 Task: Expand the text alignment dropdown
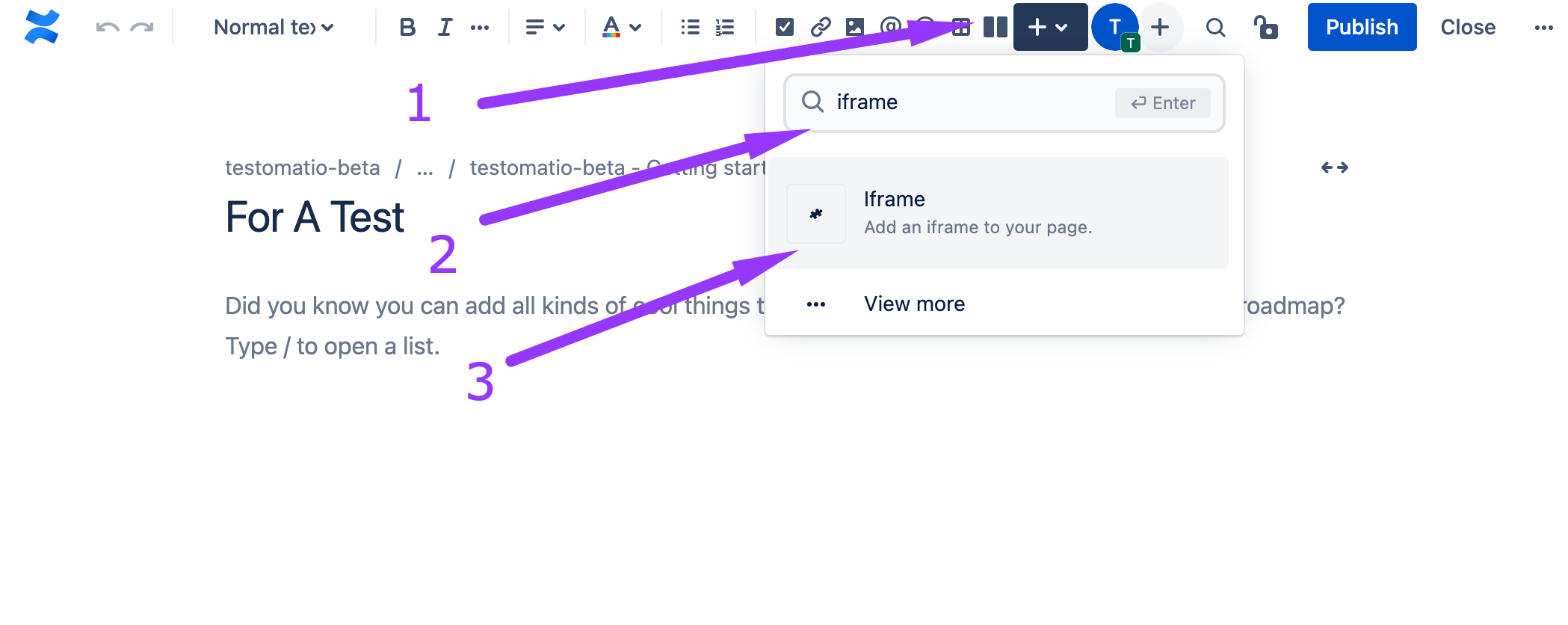pos(545,28)
